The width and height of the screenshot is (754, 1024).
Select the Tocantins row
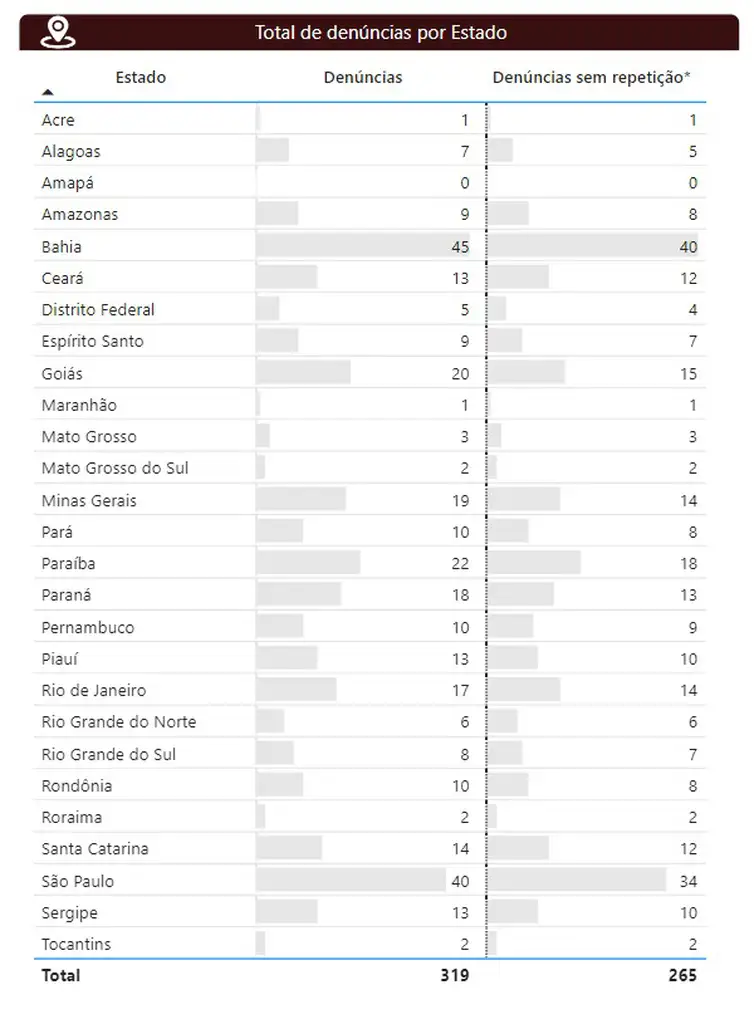pos(76,944)
